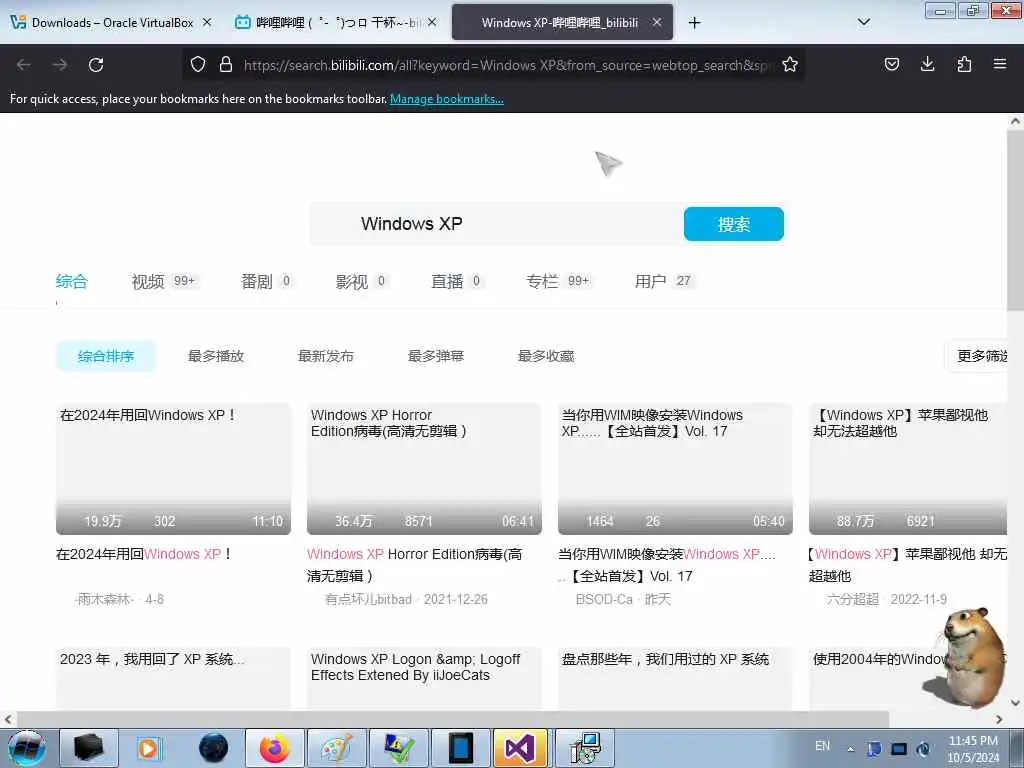Image resolution: width=1024 pixels, height=768 pixels.
Task: Select the 直播 tab
Action: pos(457,281)
